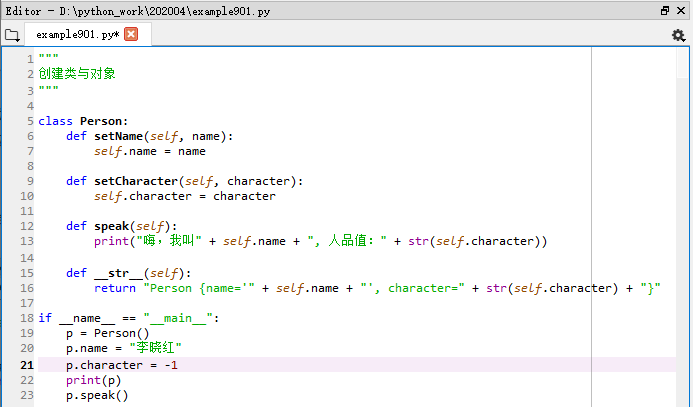693x407 pixels.
Task: Click the -1 value on line 21
Action: pyautogui.click(x=171, y=365)
